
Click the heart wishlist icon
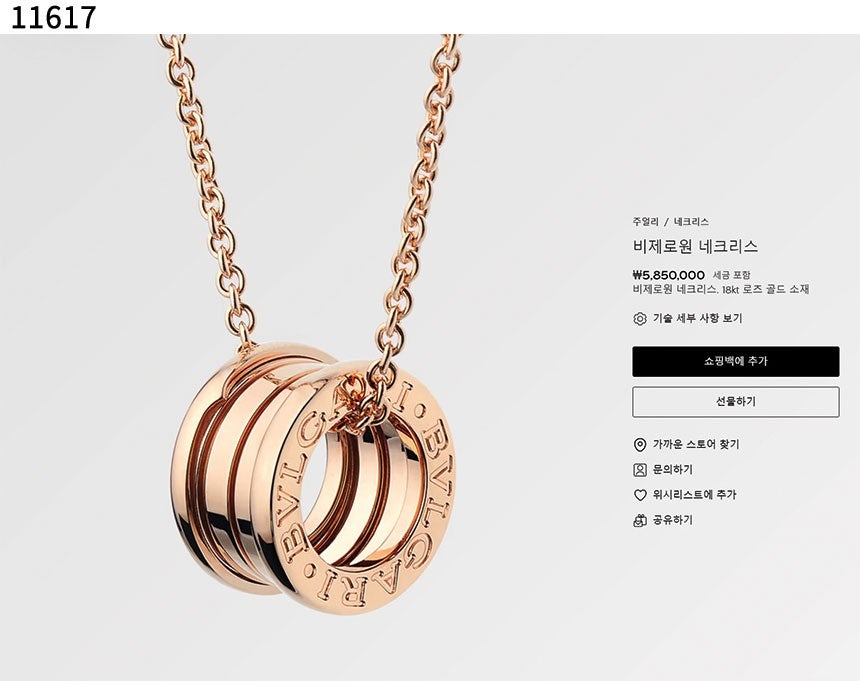[640, 495]
